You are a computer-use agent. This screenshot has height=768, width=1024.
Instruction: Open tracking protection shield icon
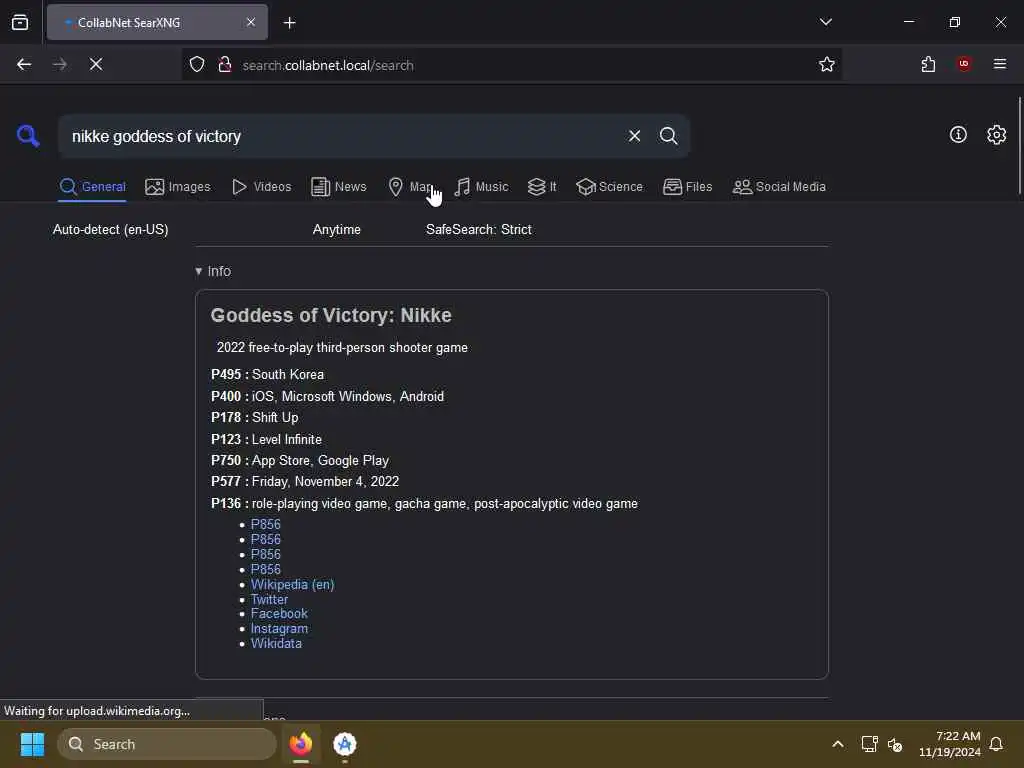[197, 64]
